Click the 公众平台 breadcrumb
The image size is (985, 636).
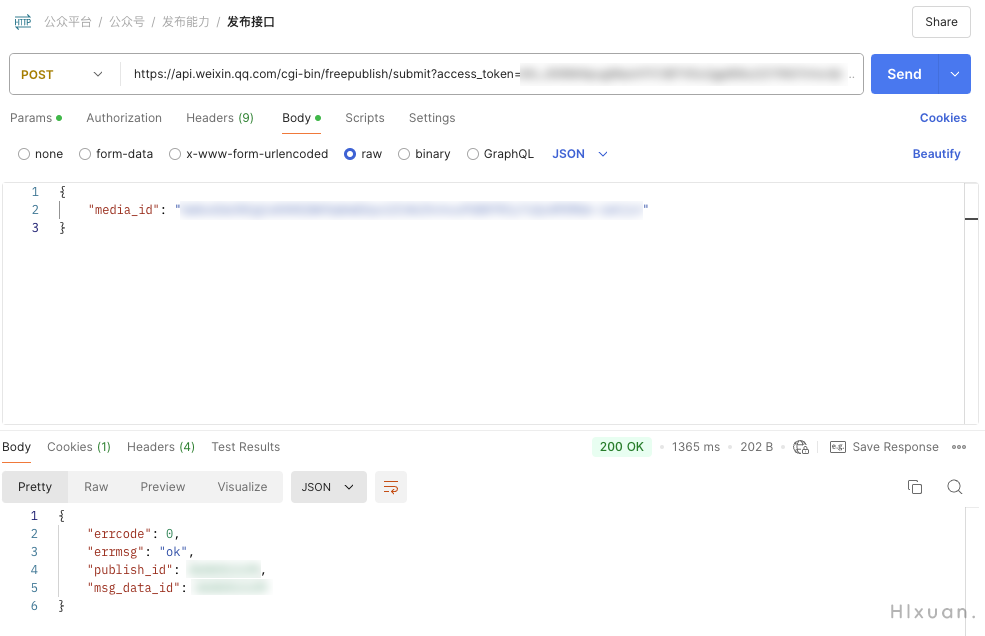(x=68, y=22)
